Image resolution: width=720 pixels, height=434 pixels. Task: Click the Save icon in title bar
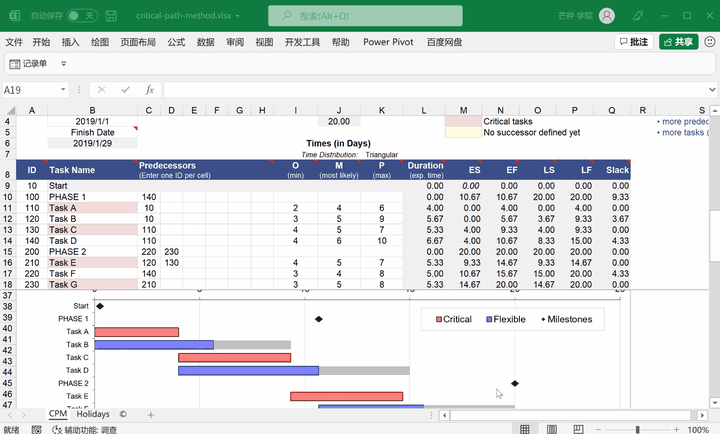(111, 16)
